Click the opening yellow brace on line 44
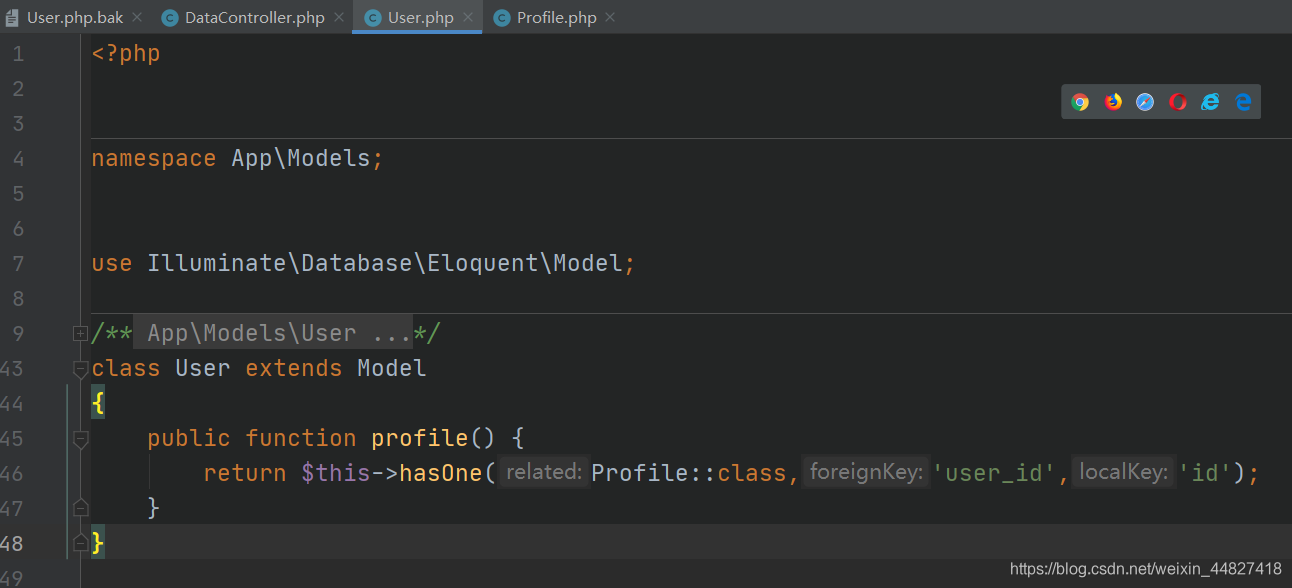This screenshot has width=1292, height=588. pyautogui.click(x=98, y=403)
